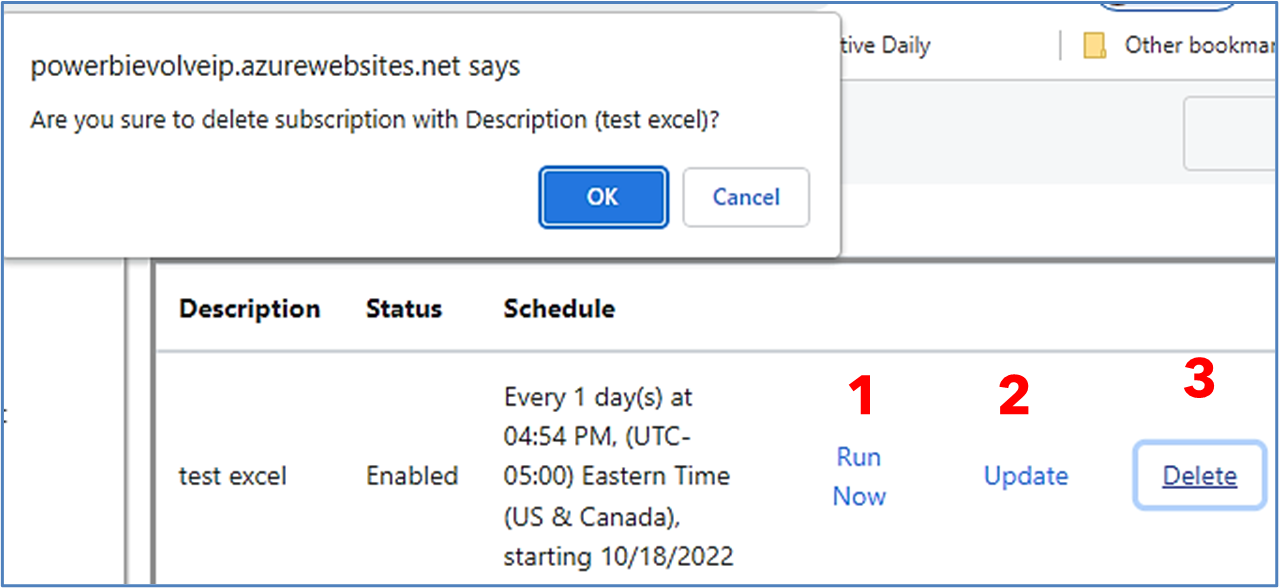The height and width of the screenshot is (588, 1279).
Task: Click the Status column header
Action: click(x=404, y=309)
